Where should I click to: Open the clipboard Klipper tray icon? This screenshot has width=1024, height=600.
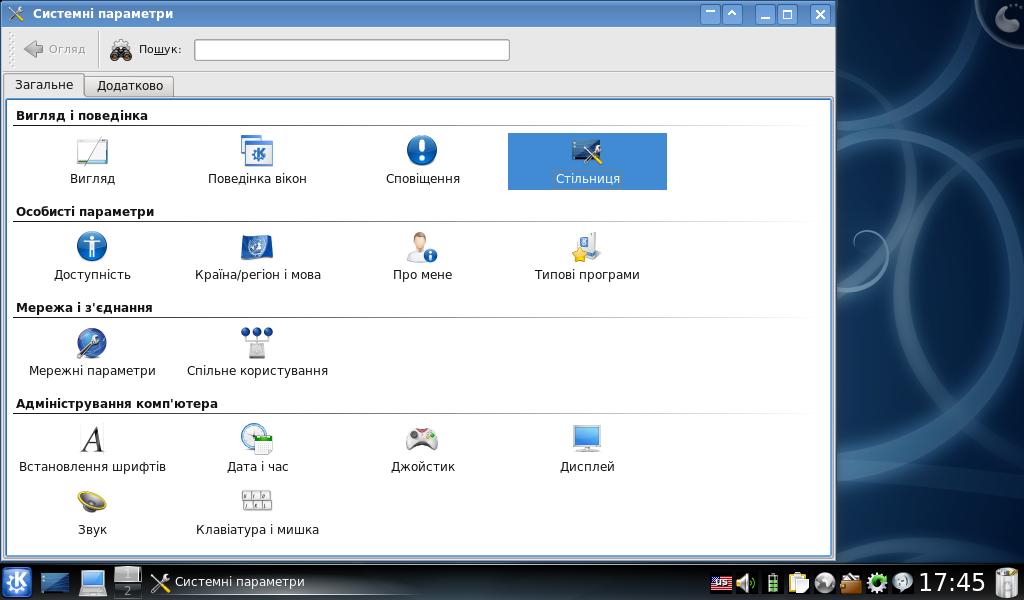[x=798, y=582]
